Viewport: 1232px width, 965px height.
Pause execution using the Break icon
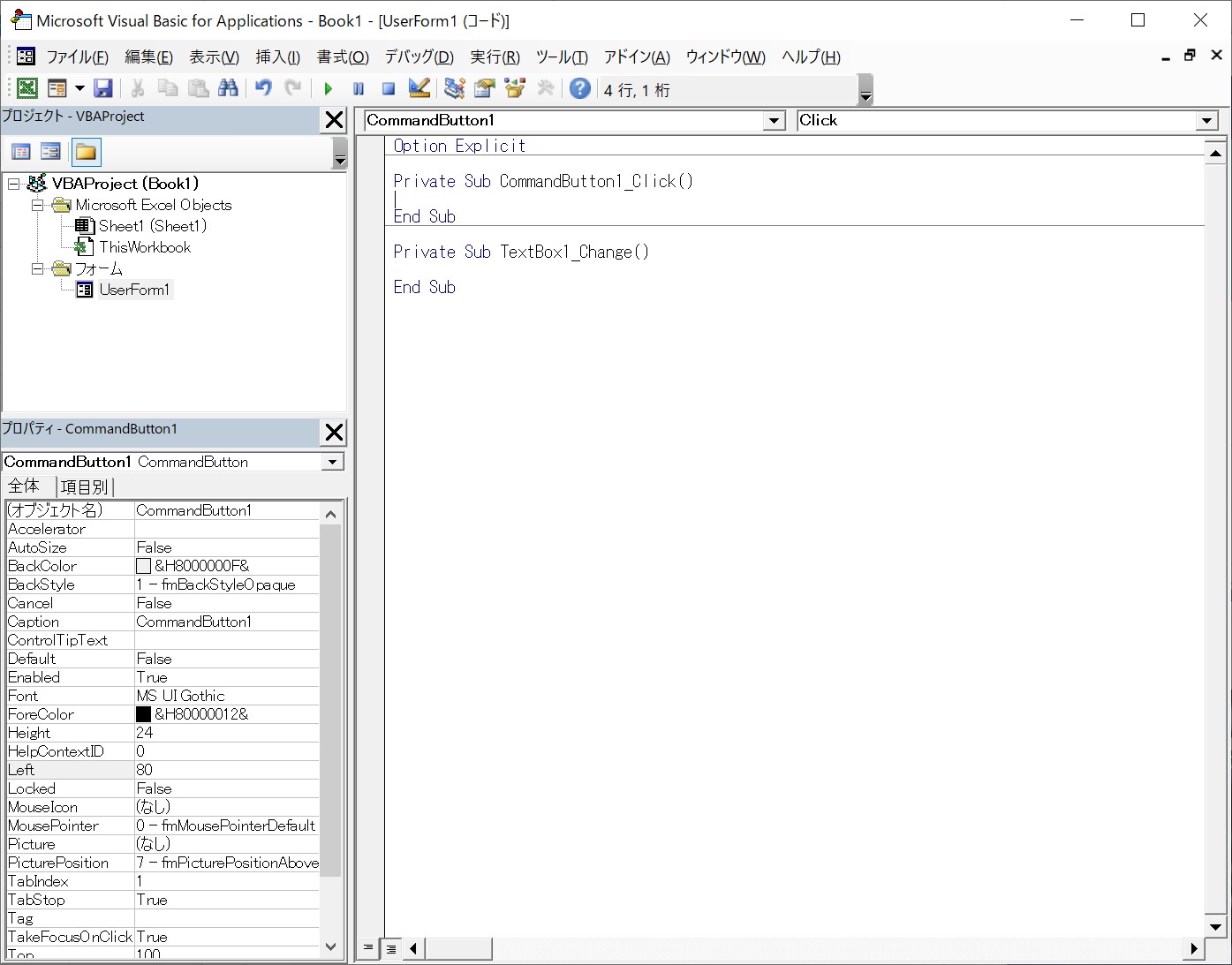tap(358, 88)
